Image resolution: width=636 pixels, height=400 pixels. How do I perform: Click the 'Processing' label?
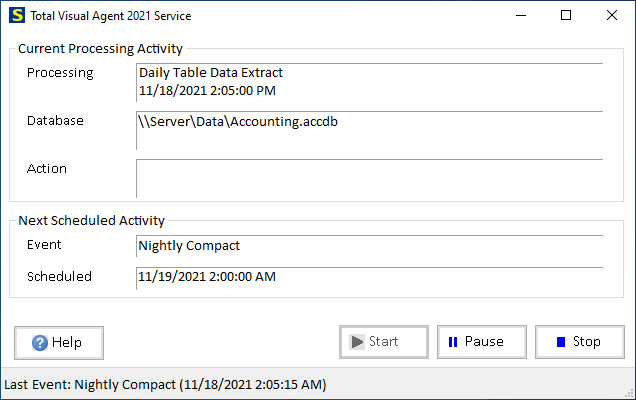[60, 73]
